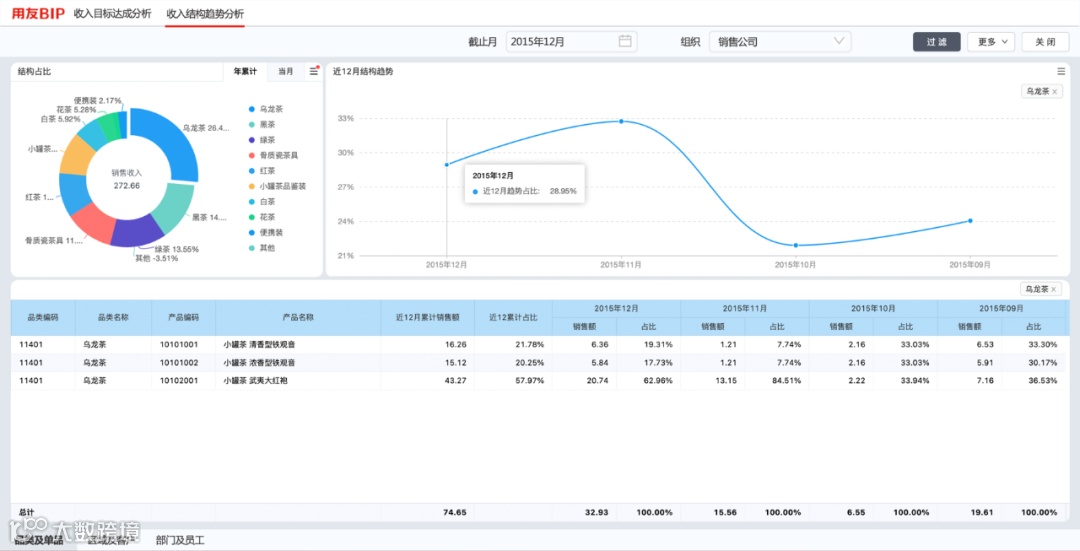Click the 2015年09月 data point on line

click(970, 220)
